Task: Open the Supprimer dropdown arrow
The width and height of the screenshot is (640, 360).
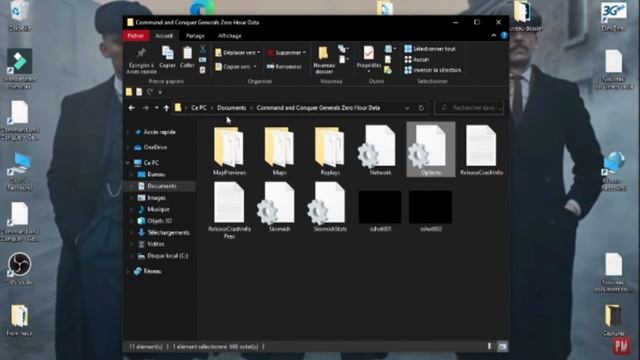Action: coord(304,53)
